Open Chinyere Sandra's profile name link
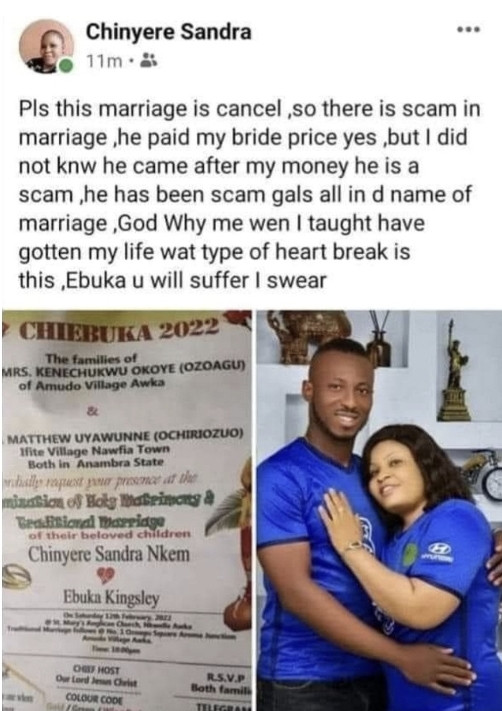 point(168,32)
